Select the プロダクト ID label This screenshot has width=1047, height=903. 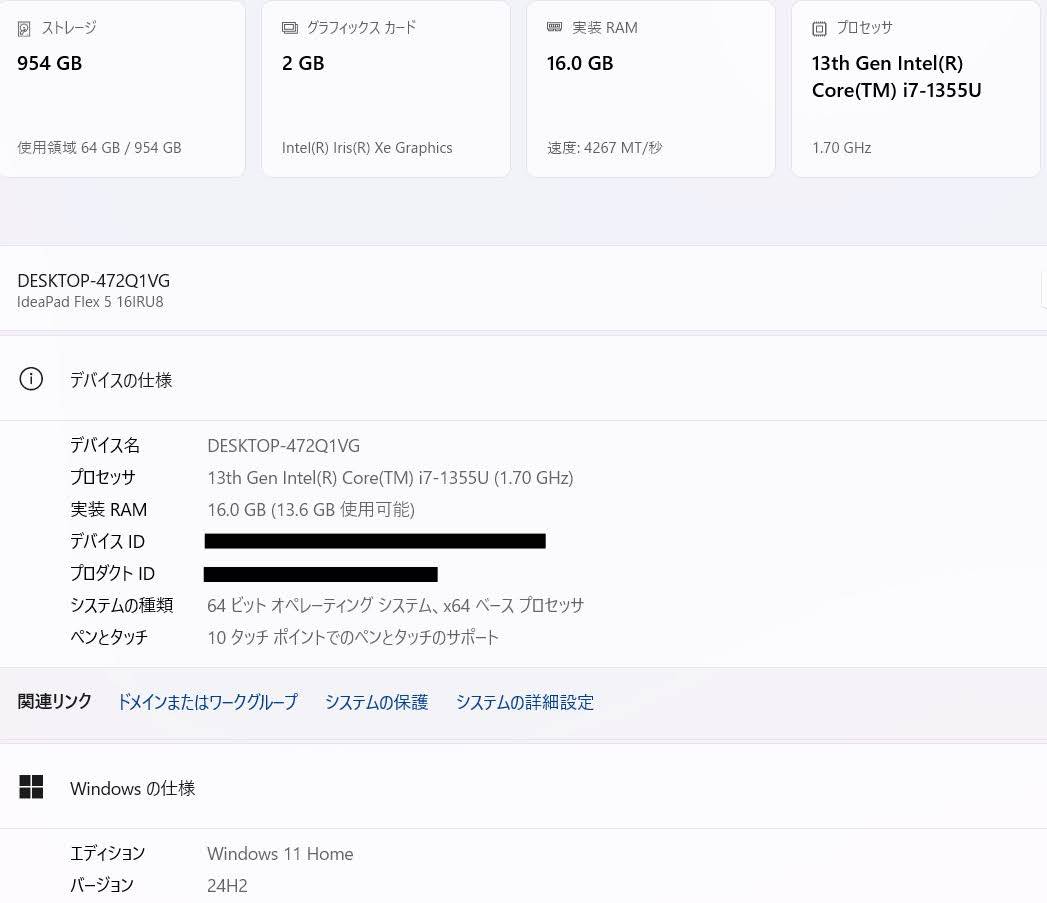[113, 573]
